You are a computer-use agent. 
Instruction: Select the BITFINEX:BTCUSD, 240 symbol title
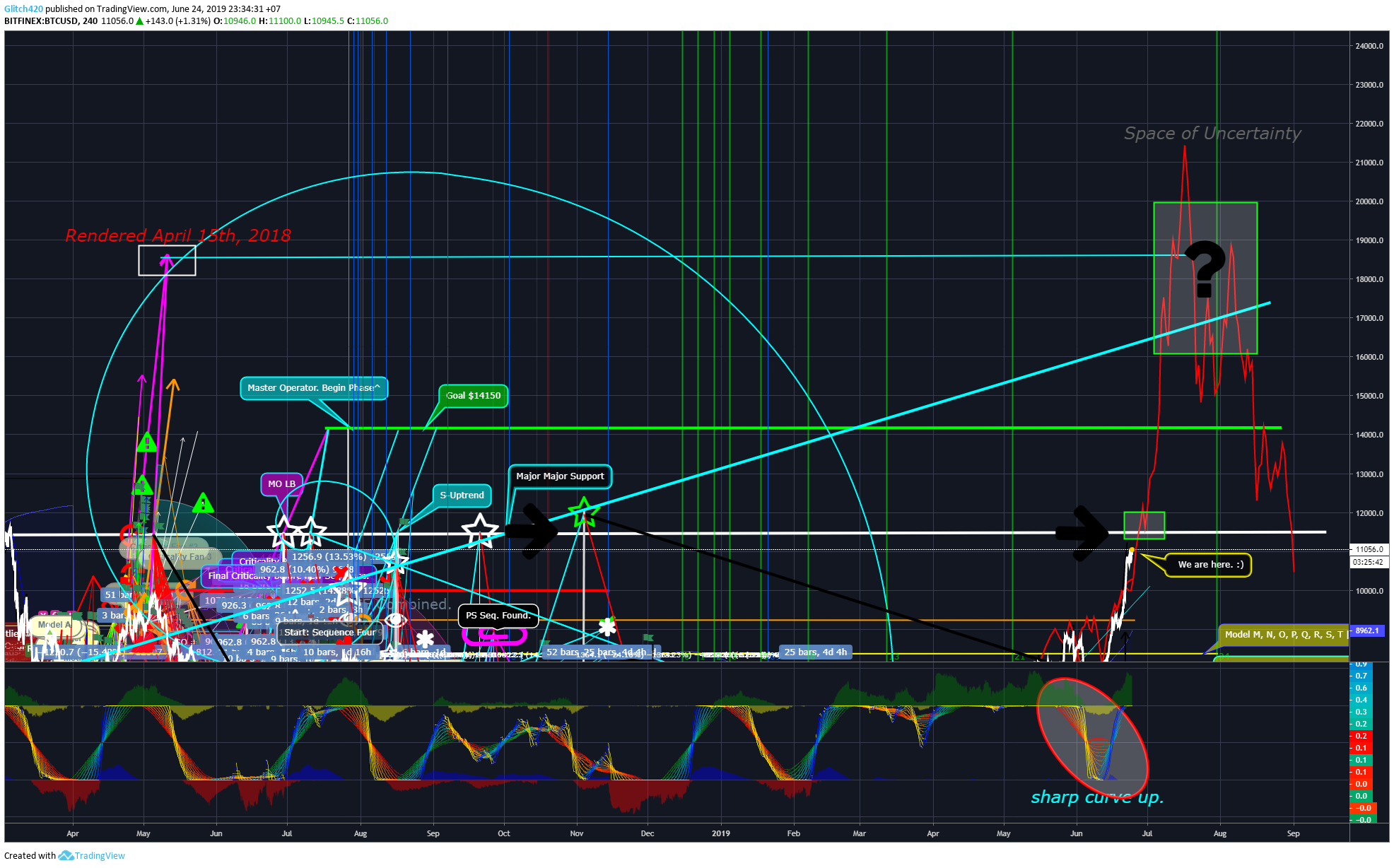click(x=51, y=21)
